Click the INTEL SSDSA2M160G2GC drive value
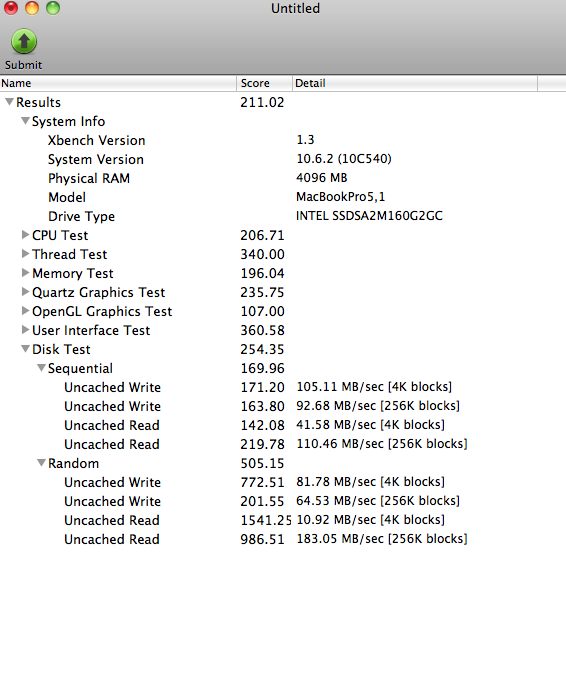The width and height of the screenshot is (566, 686). point(369,216)
